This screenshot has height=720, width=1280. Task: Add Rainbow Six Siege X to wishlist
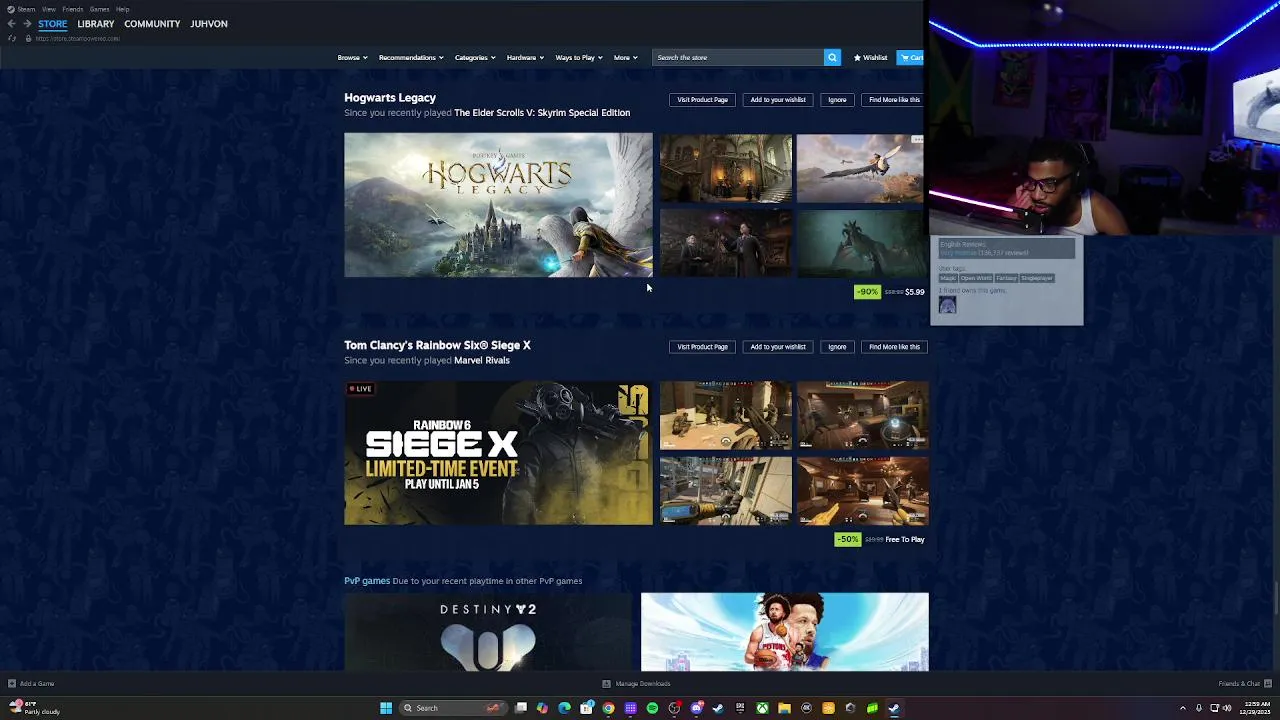click(x=778, y=347)
